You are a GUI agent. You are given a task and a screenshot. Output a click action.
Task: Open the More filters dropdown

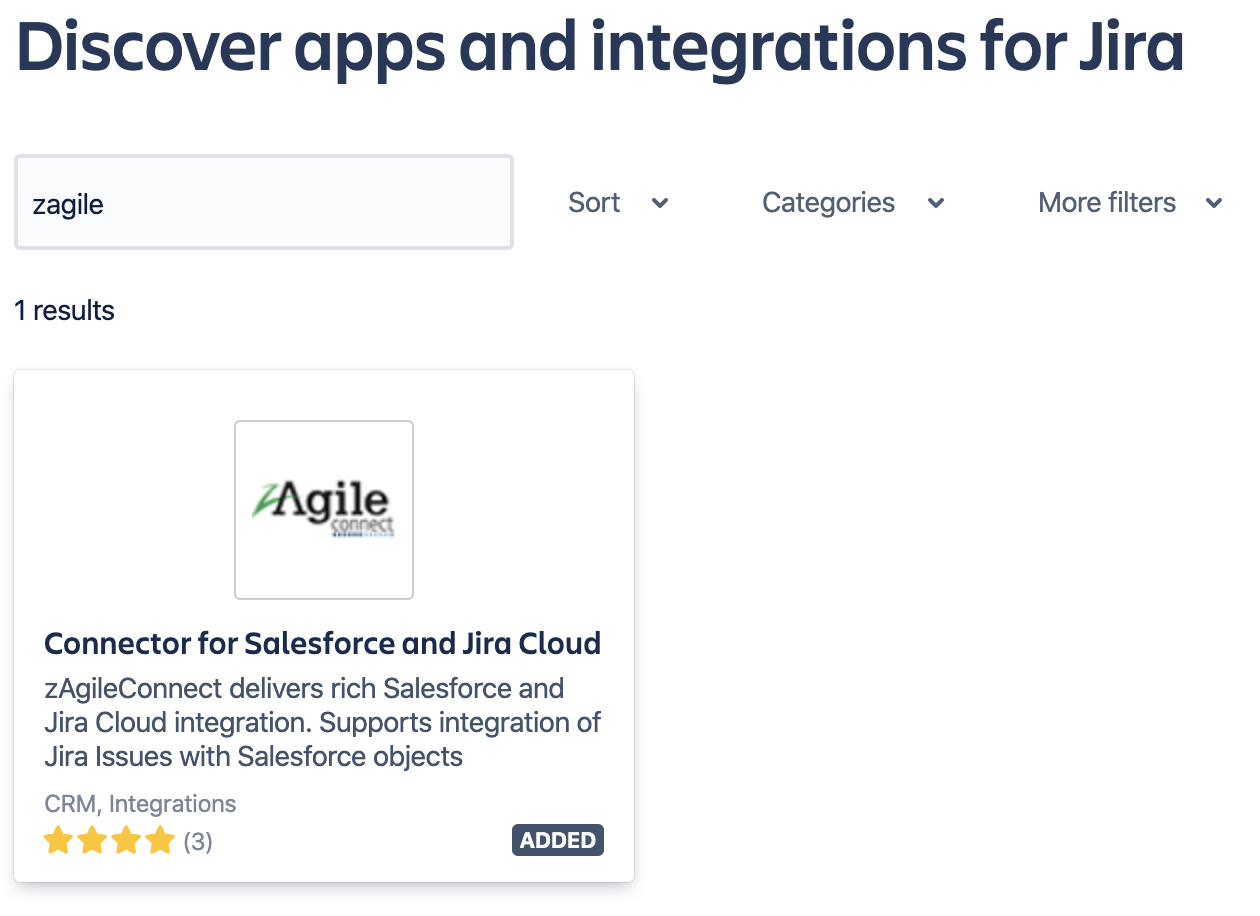[x=1107, y=203]
